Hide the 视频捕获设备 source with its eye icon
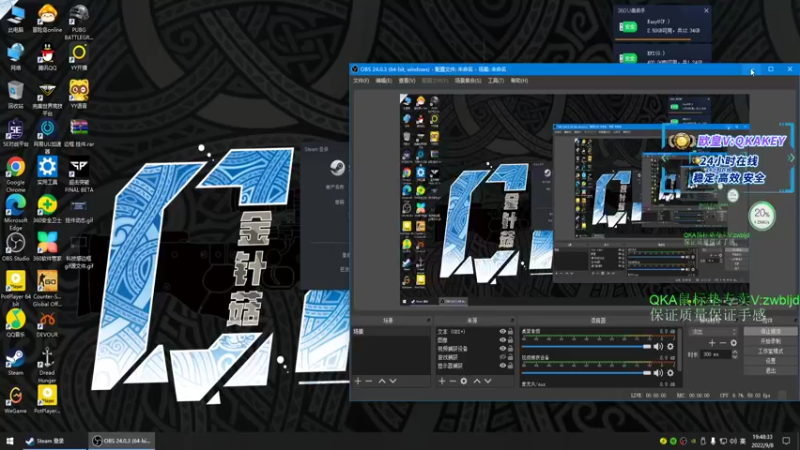 pos(503,348)
